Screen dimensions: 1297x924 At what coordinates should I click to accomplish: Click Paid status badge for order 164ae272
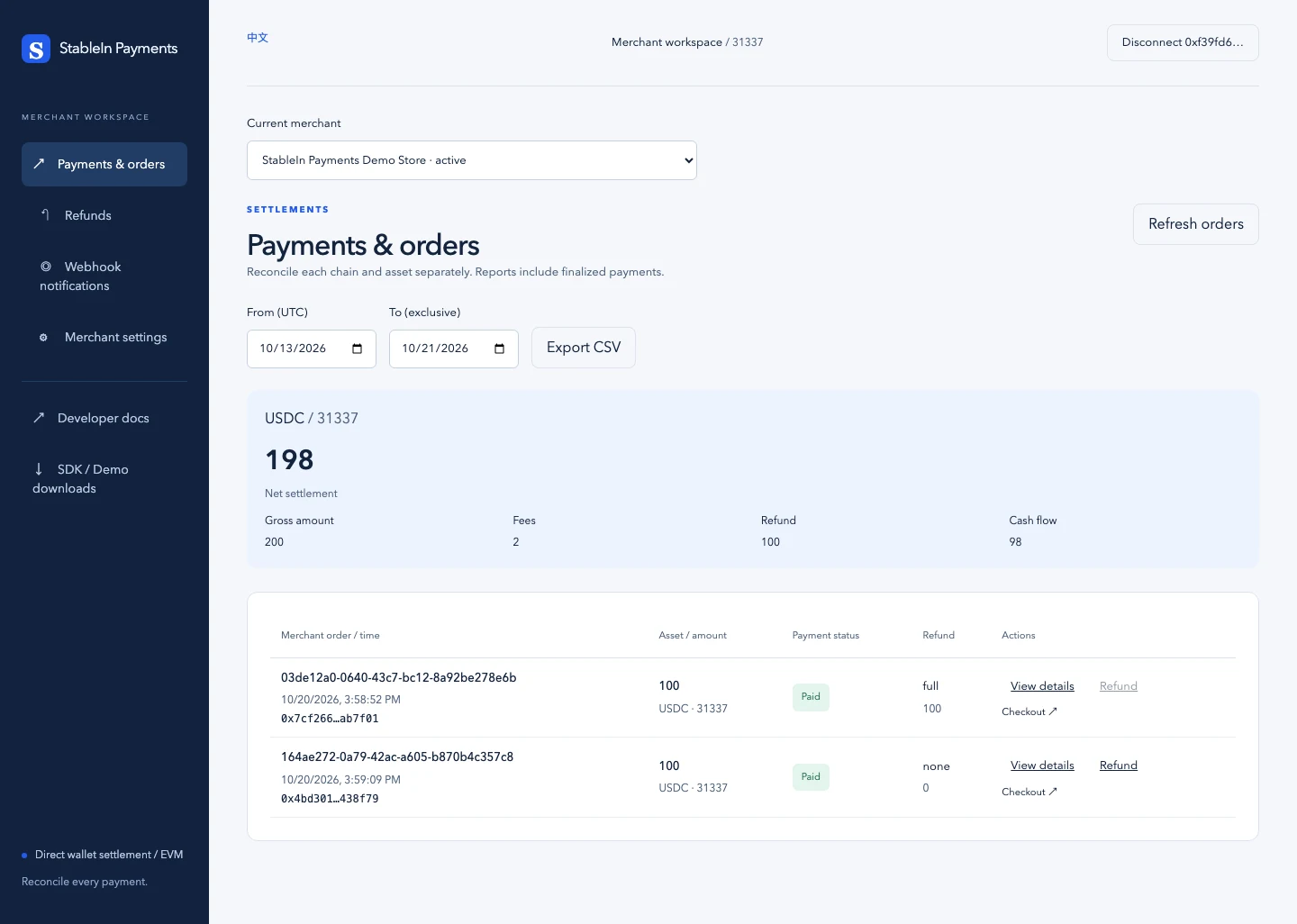(x=811, y=777)
